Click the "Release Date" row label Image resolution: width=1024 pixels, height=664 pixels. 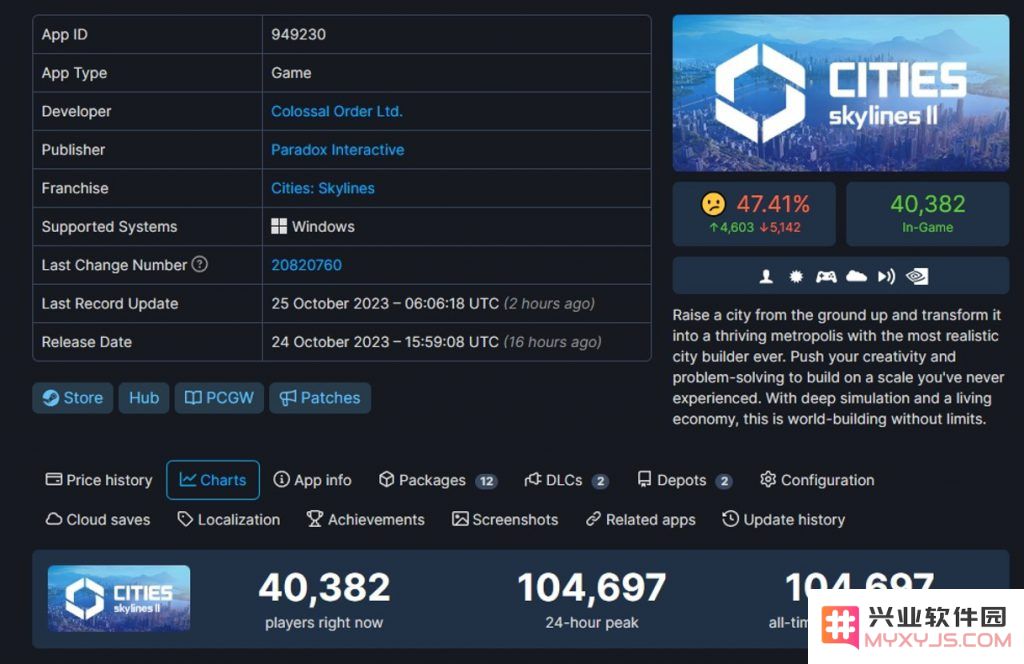87,342
